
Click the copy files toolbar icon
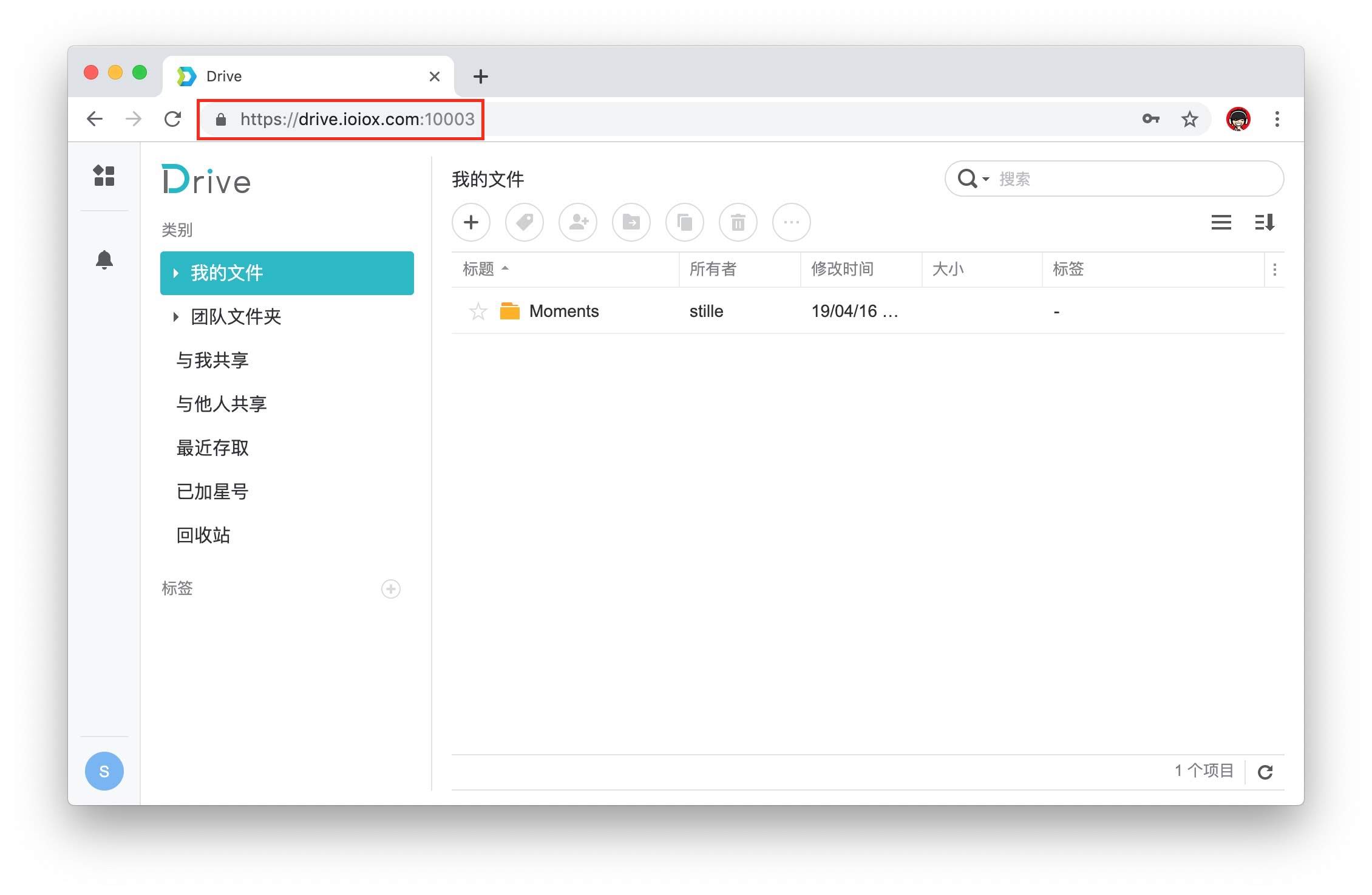coord(685,222)
